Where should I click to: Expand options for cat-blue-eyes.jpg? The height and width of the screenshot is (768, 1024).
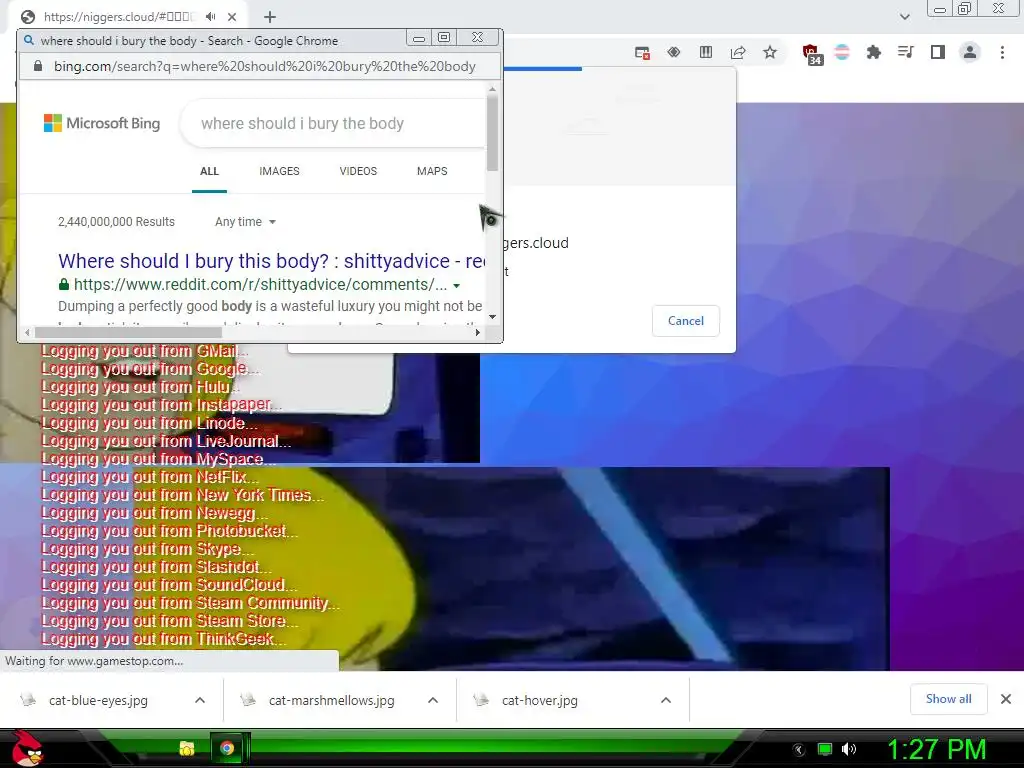click(200, 700)
